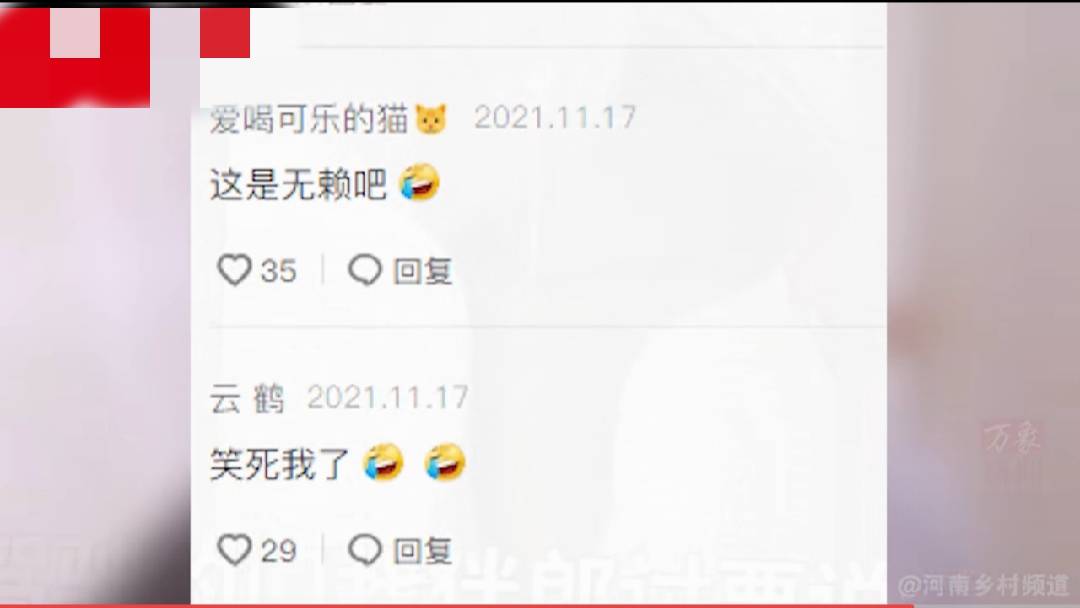Click the speech bubble icon under 这是无赖吧
The image size is (1080, 608).
[365, 270]
